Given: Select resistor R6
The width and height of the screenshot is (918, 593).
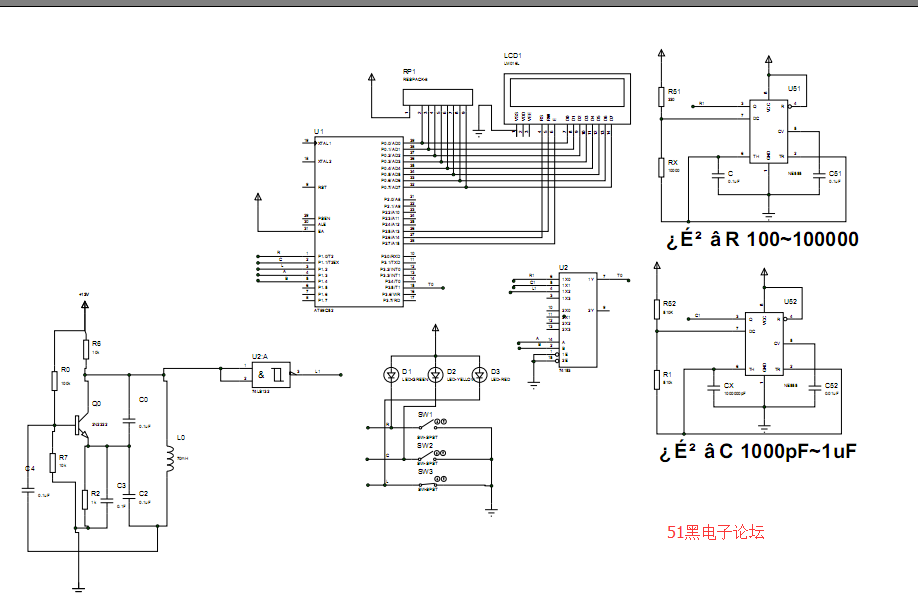Looking at the screenshot, I should [x=86, y=349].
